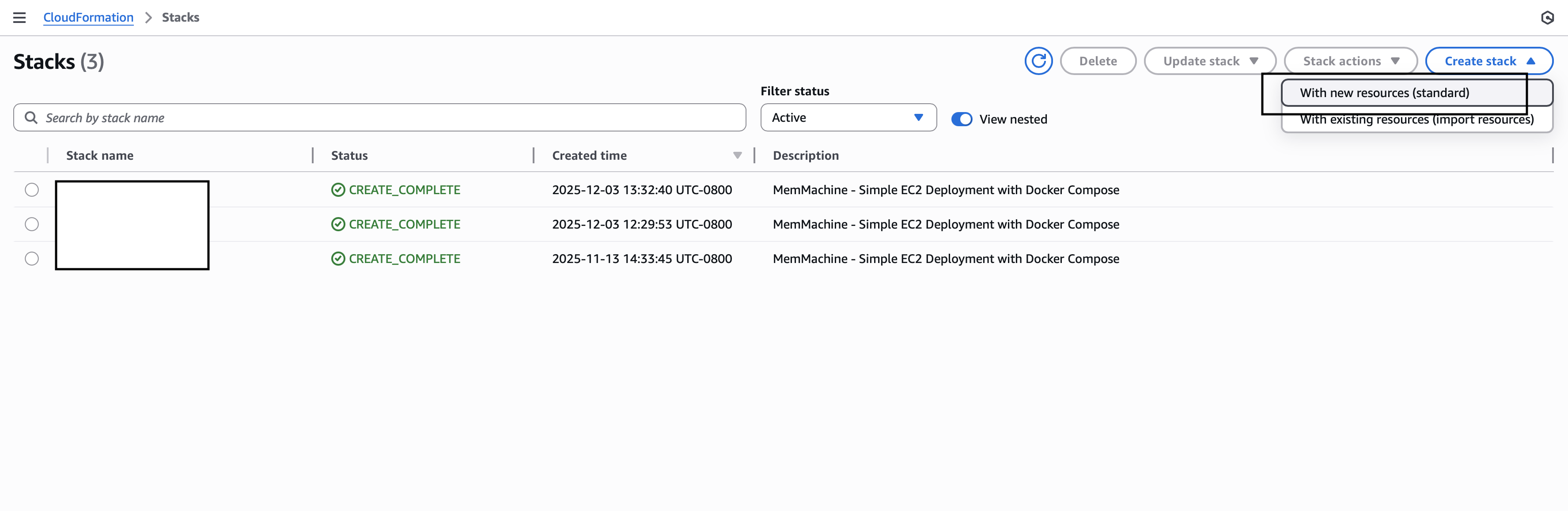Open the Filter status Active dropdown
Image resolution: width=1568 pixels, height=511 pixels.
[848, 117]
